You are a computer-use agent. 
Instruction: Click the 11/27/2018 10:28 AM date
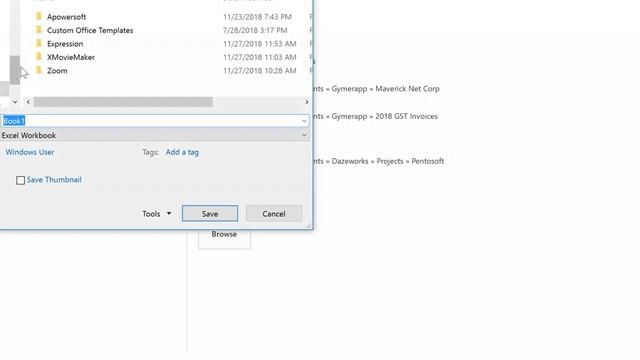(260, 71)
